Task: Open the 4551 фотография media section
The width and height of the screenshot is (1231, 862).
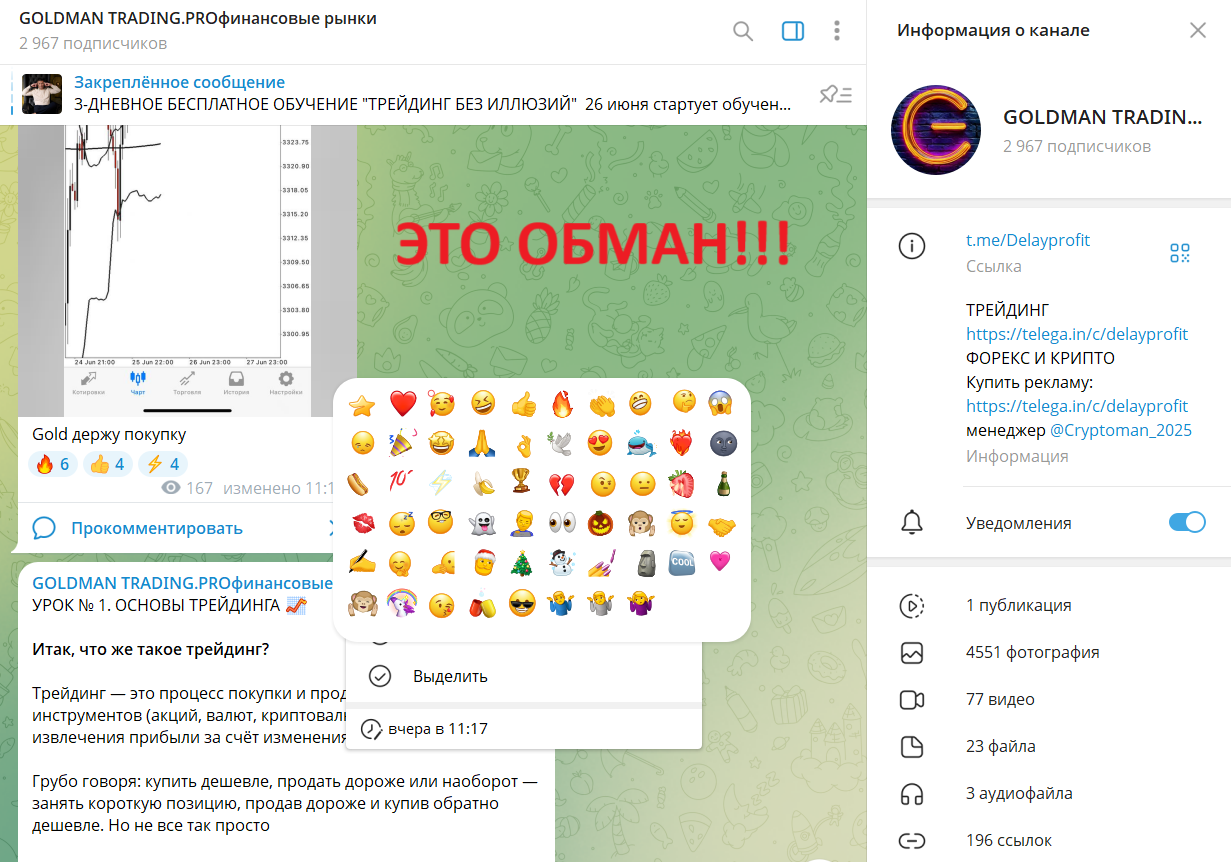Action: tap(1032, 652)
